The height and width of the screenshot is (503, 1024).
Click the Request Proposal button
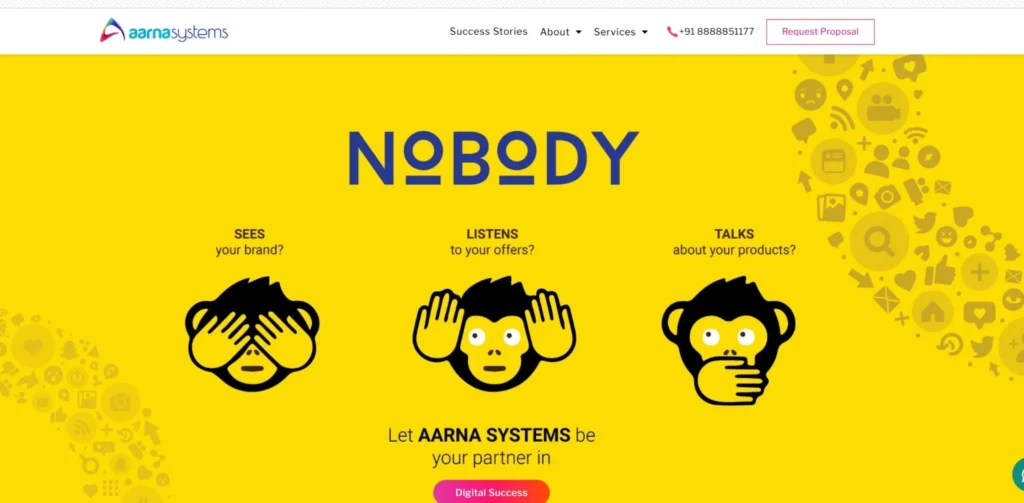(820, 31)
